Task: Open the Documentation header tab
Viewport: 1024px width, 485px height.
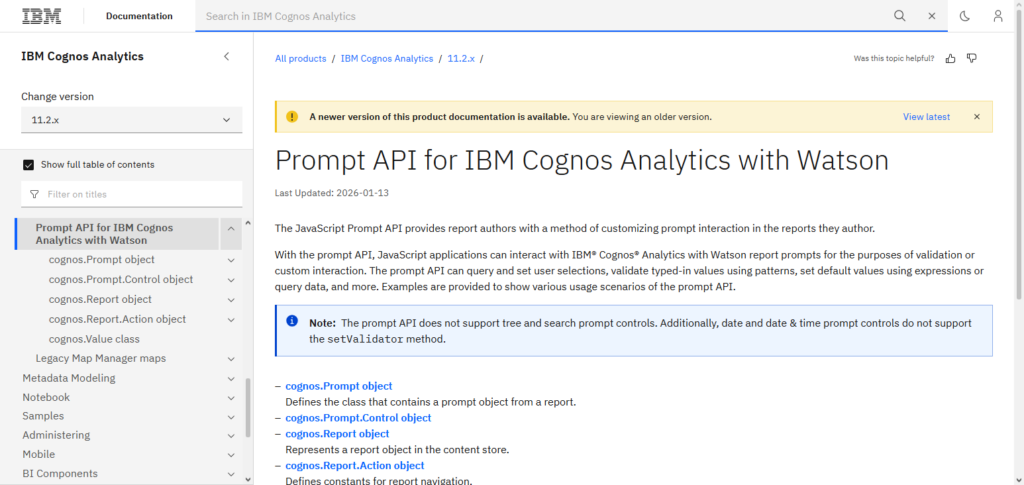Action: click(140, 16)
